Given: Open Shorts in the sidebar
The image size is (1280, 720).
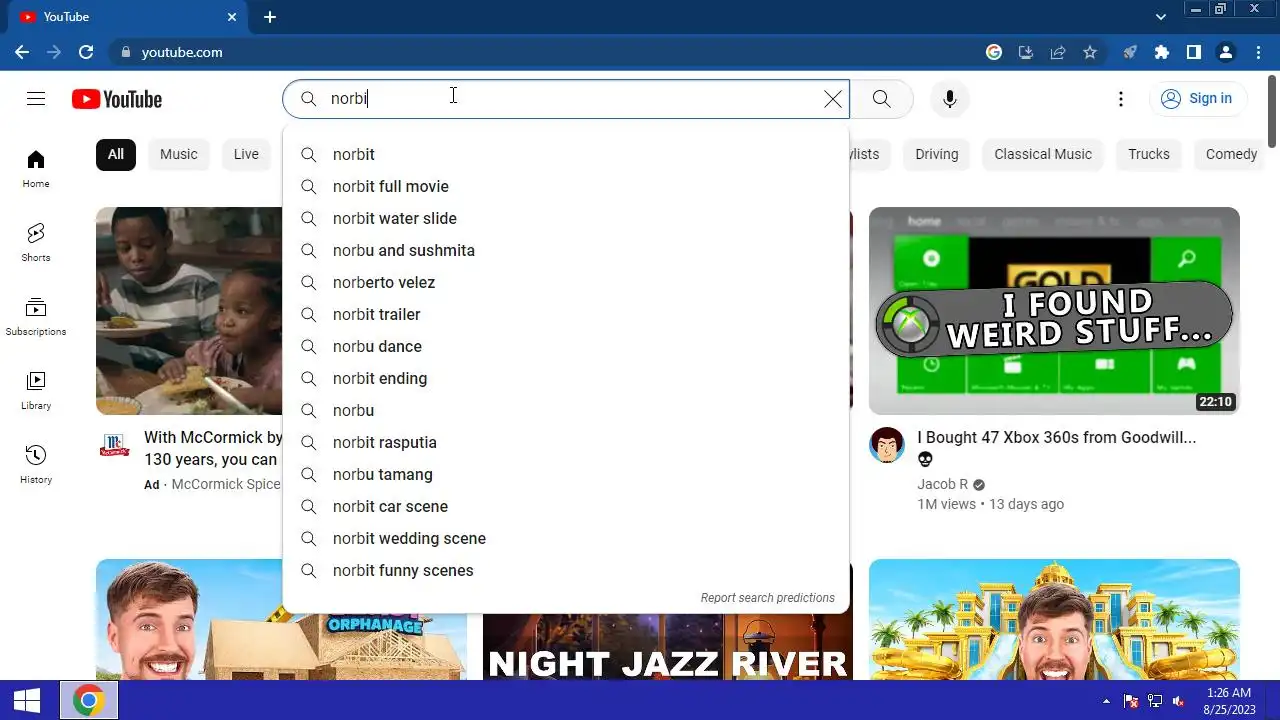Looking at the screenshot, I should coord(36,243).
